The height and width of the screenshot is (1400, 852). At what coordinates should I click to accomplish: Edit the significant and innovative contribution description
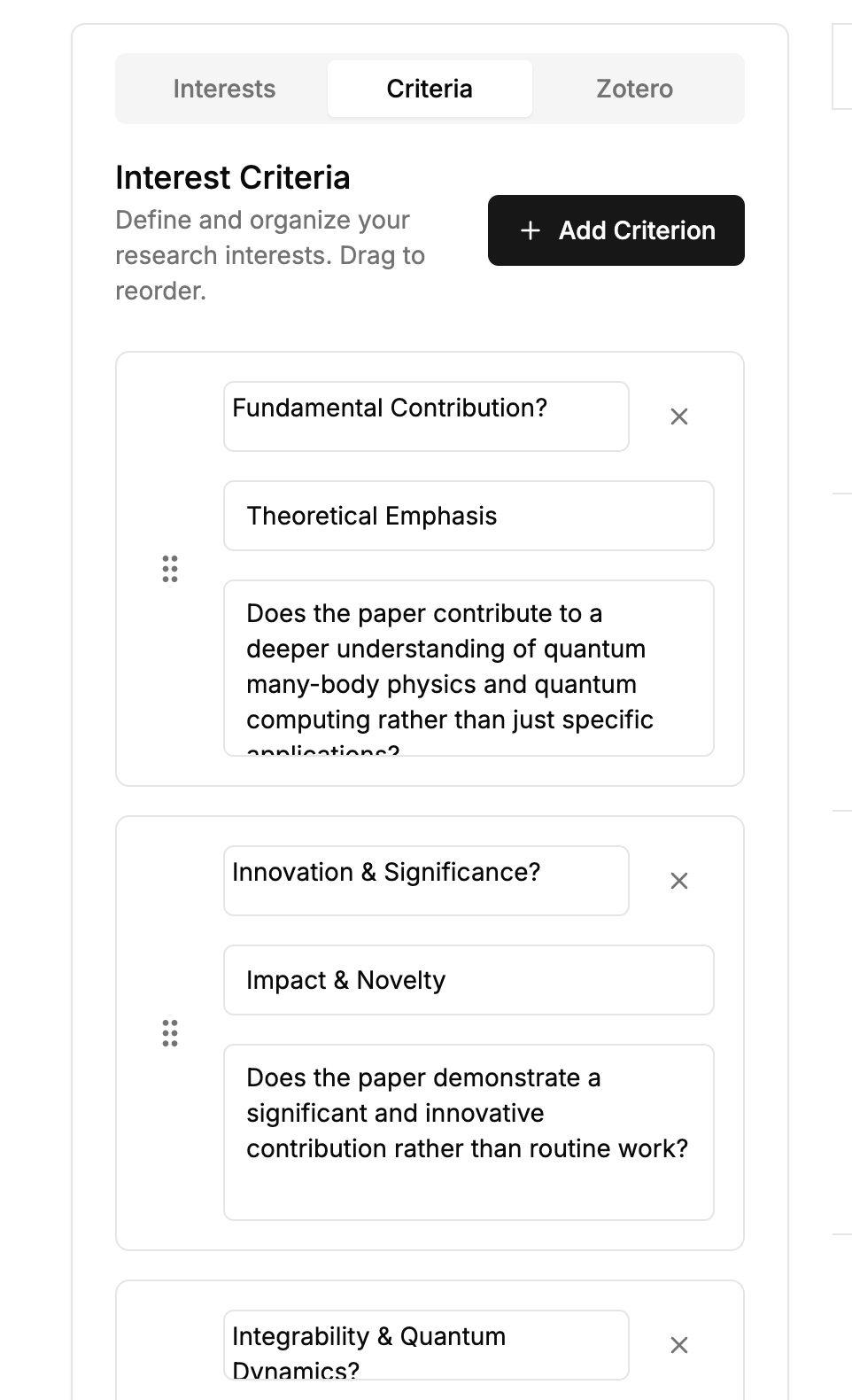coord(469,1132)
